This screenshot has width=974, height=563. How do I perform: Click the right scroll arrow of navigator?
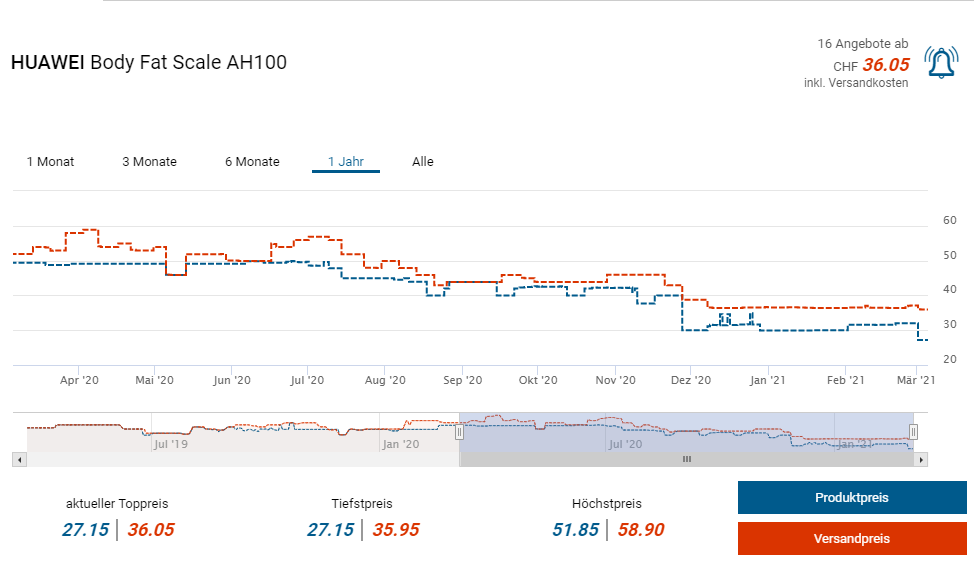coord(921,459)
